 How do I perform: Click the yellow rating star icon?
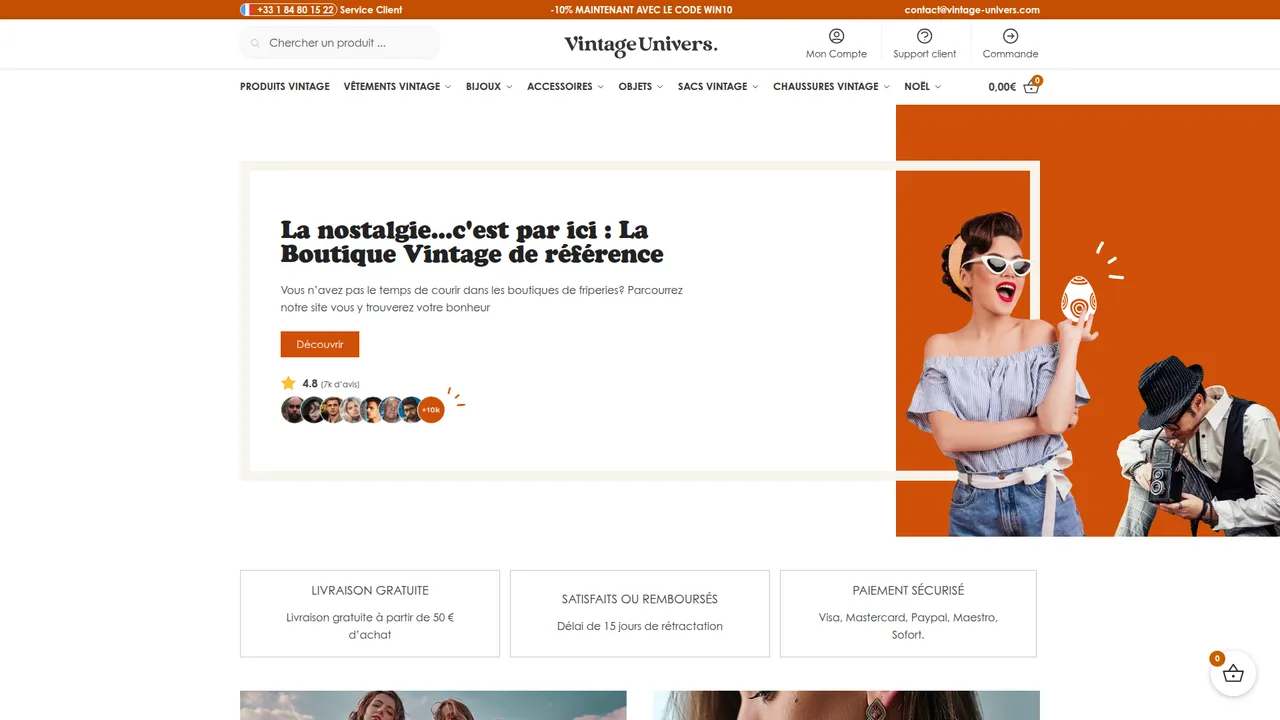pyautogui.click(x=289, y=383)
